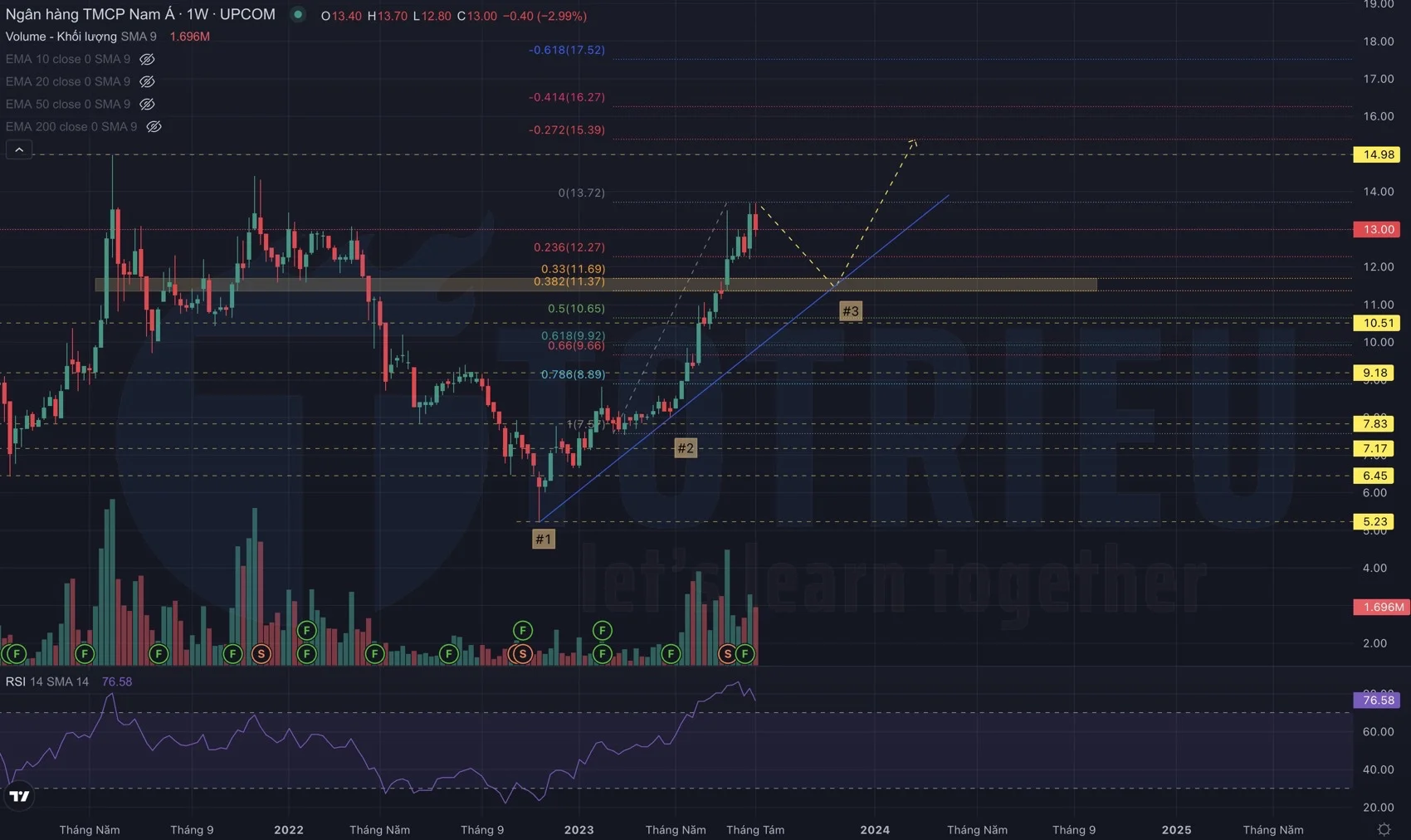Select the EMA 50 close 0 SMA 9 legend
The width and height of the screenshot is (1411, 840).
click(x=68, y=104)
